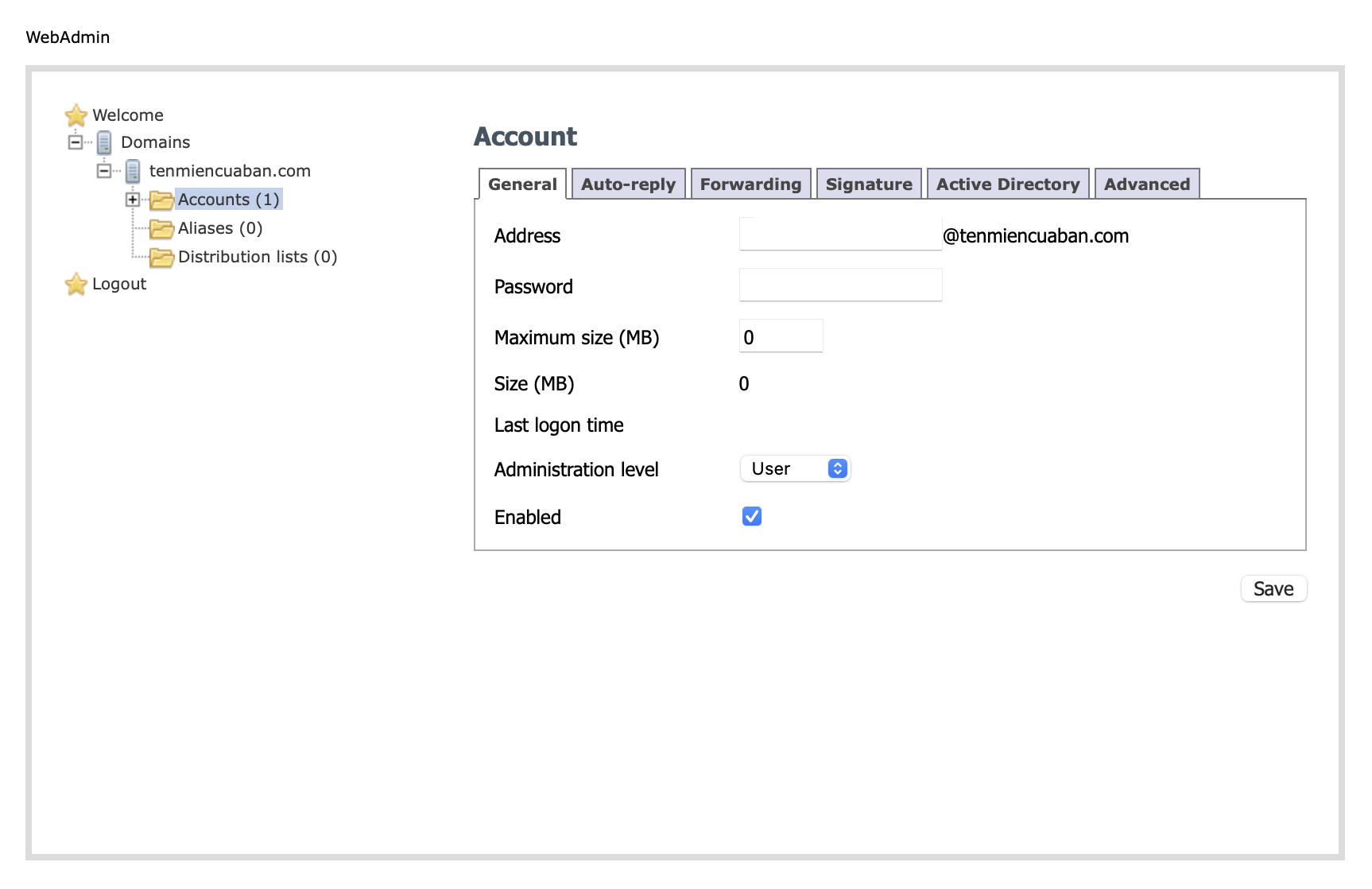Select Distribution lists (0) in tree
The image size is (1372, 889).
[258, 257]
